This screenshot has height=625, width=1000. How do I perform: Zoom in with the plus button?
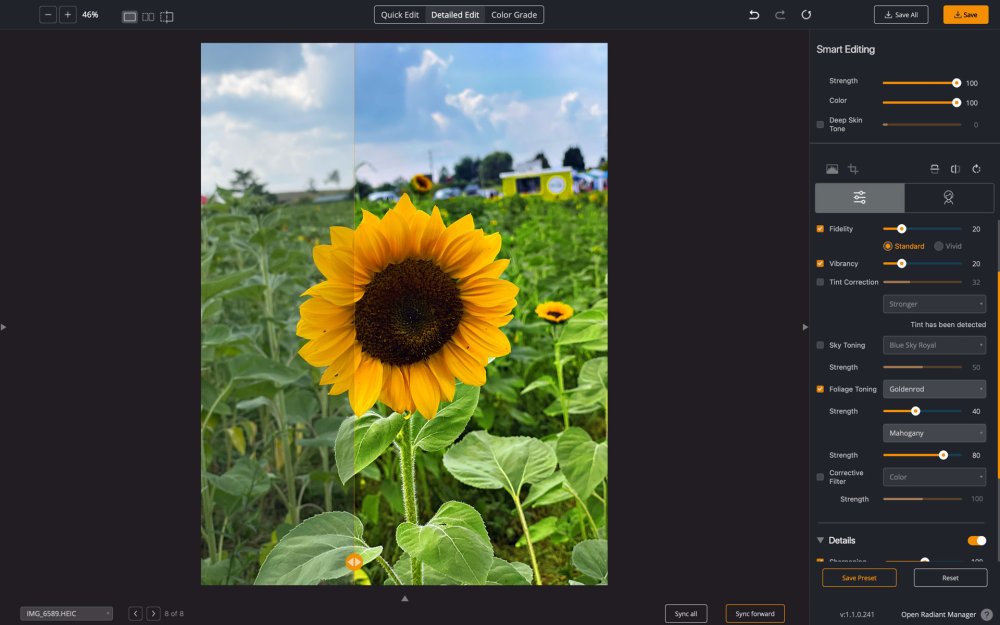[x=68, y=15]
